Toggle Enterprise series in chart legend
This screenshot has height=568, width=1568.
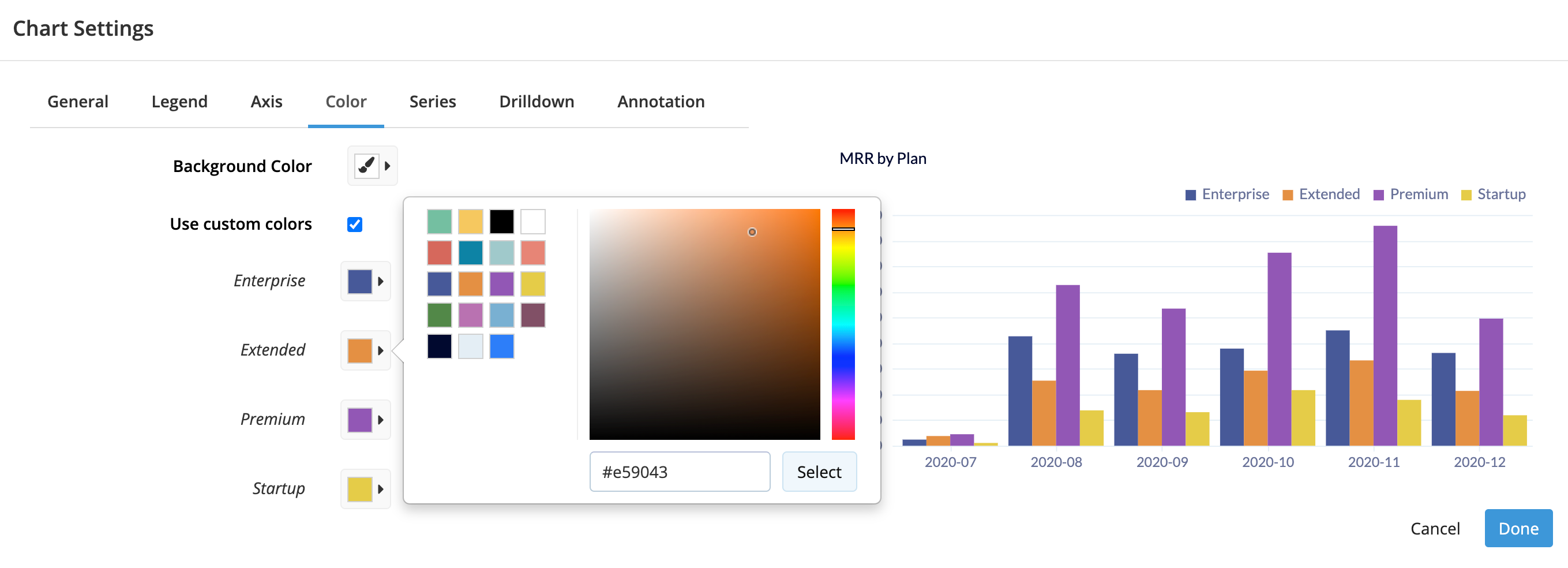[1227, 194]
